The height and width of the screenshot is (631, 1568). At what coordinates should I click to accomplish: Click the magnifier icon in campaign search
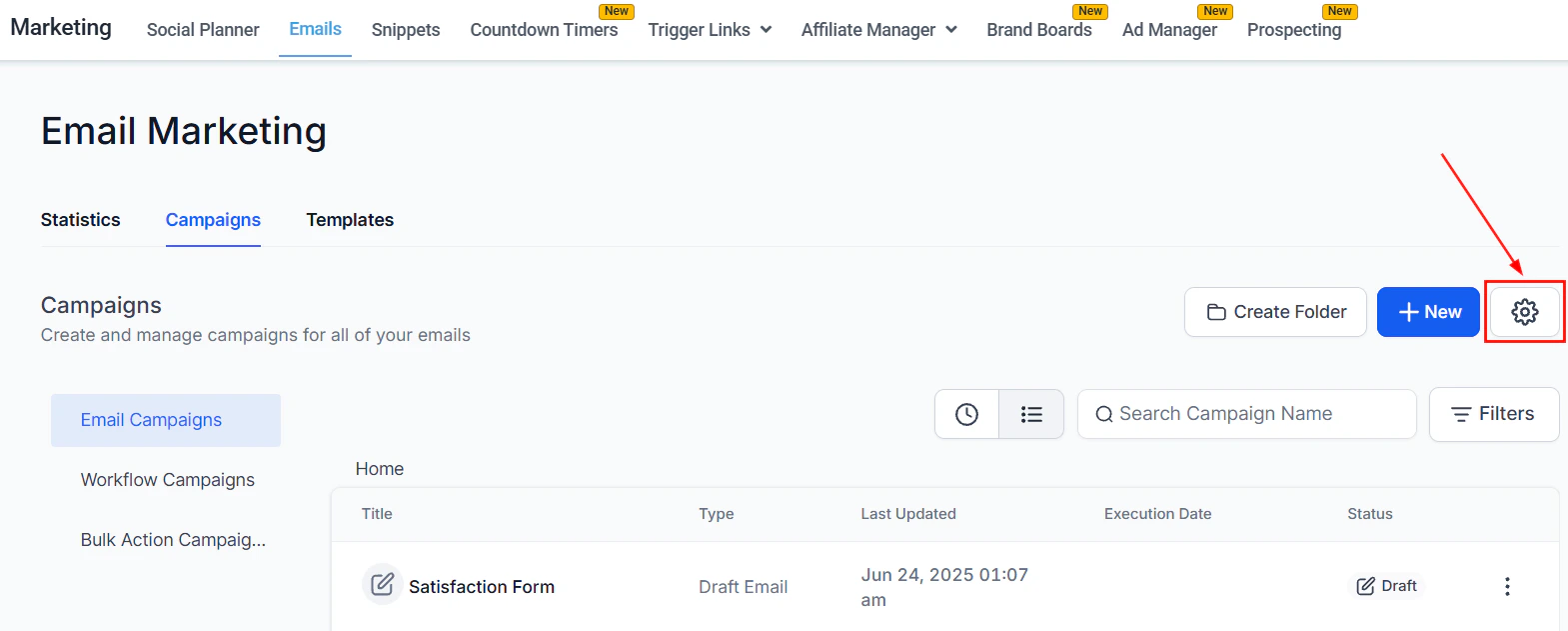point(1103,413)
